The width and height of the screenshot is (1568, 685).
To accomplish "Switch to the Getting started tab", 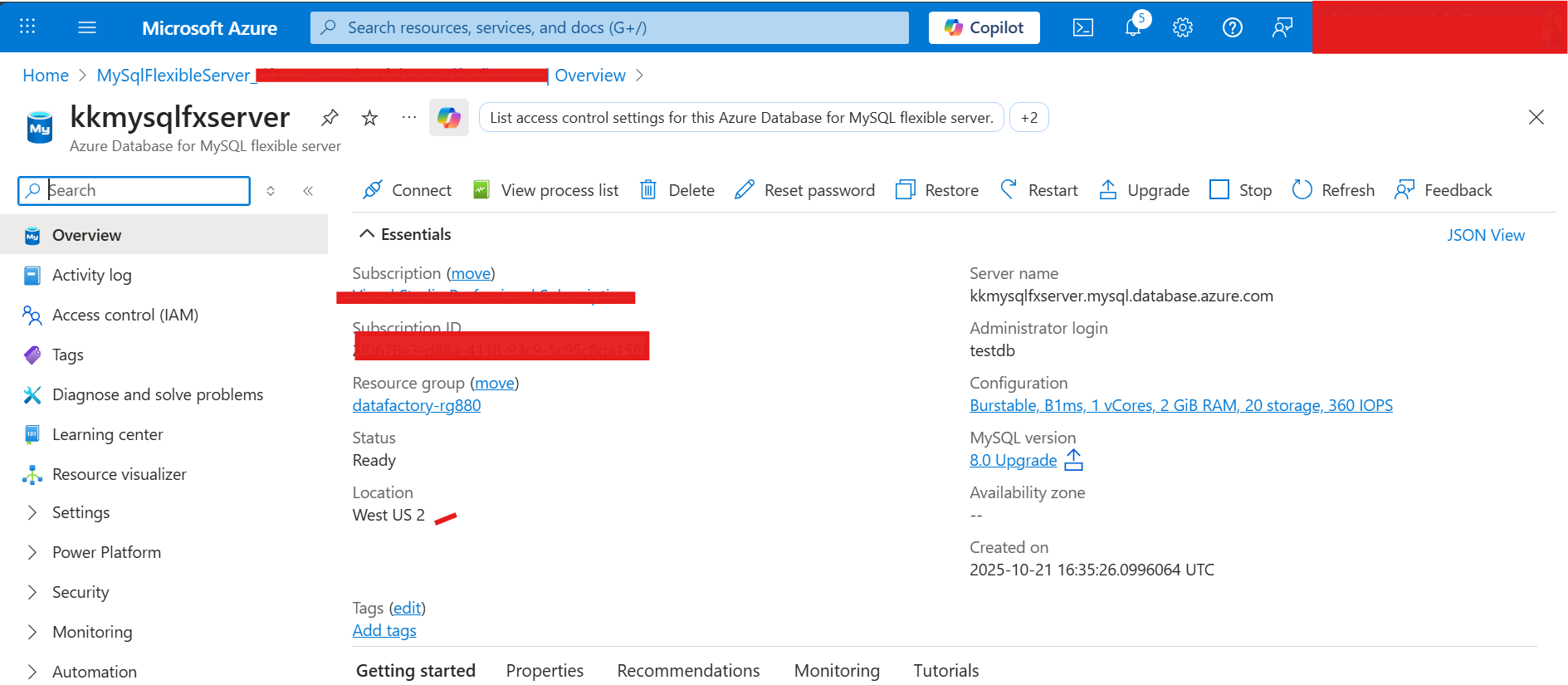I will tap(416, 670).
